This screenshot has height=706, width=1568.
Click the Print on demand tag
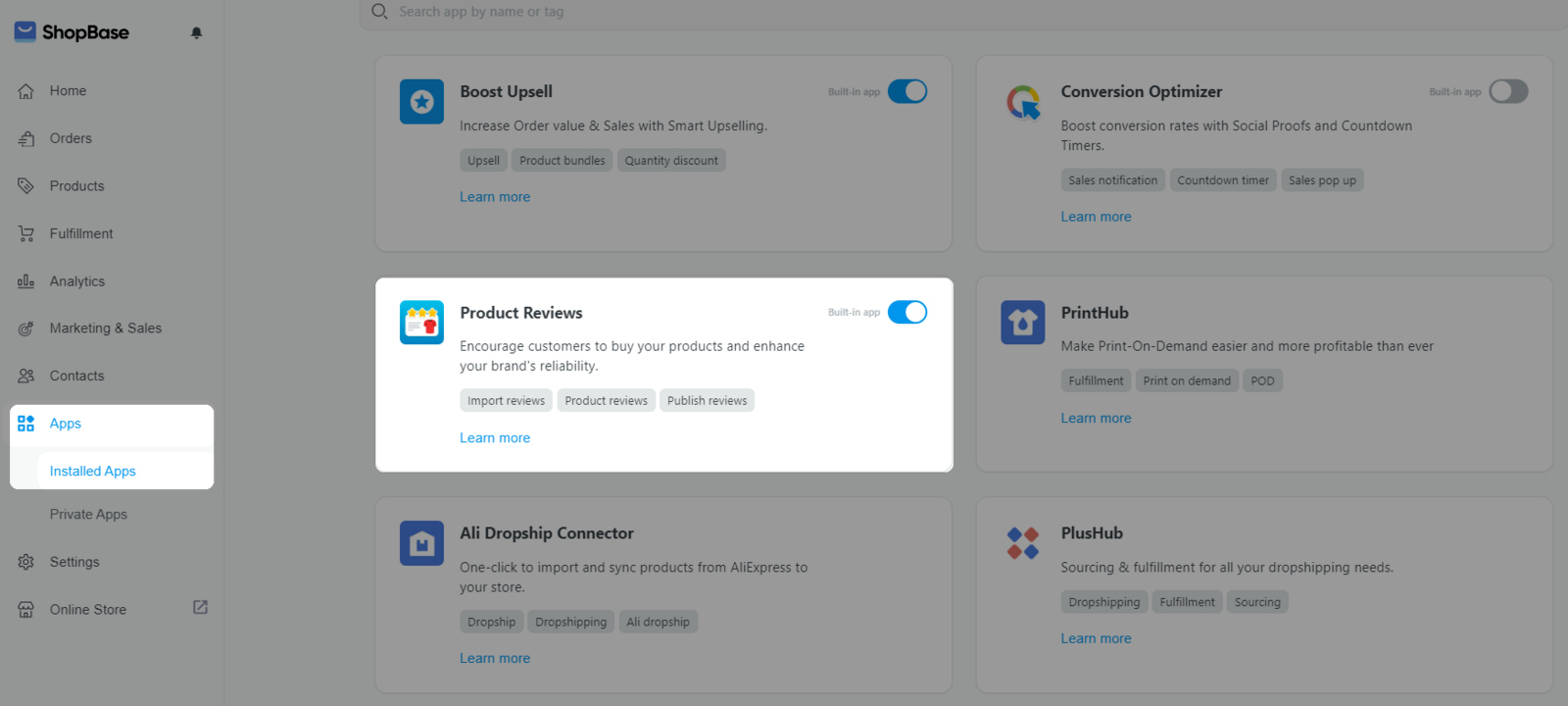[1187, 381]
